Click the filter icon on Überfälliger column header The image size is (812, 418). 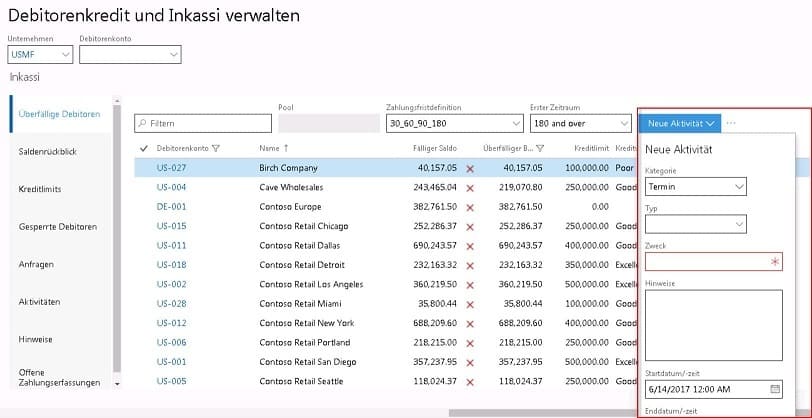pyautogui.click(x=540, y=148)
